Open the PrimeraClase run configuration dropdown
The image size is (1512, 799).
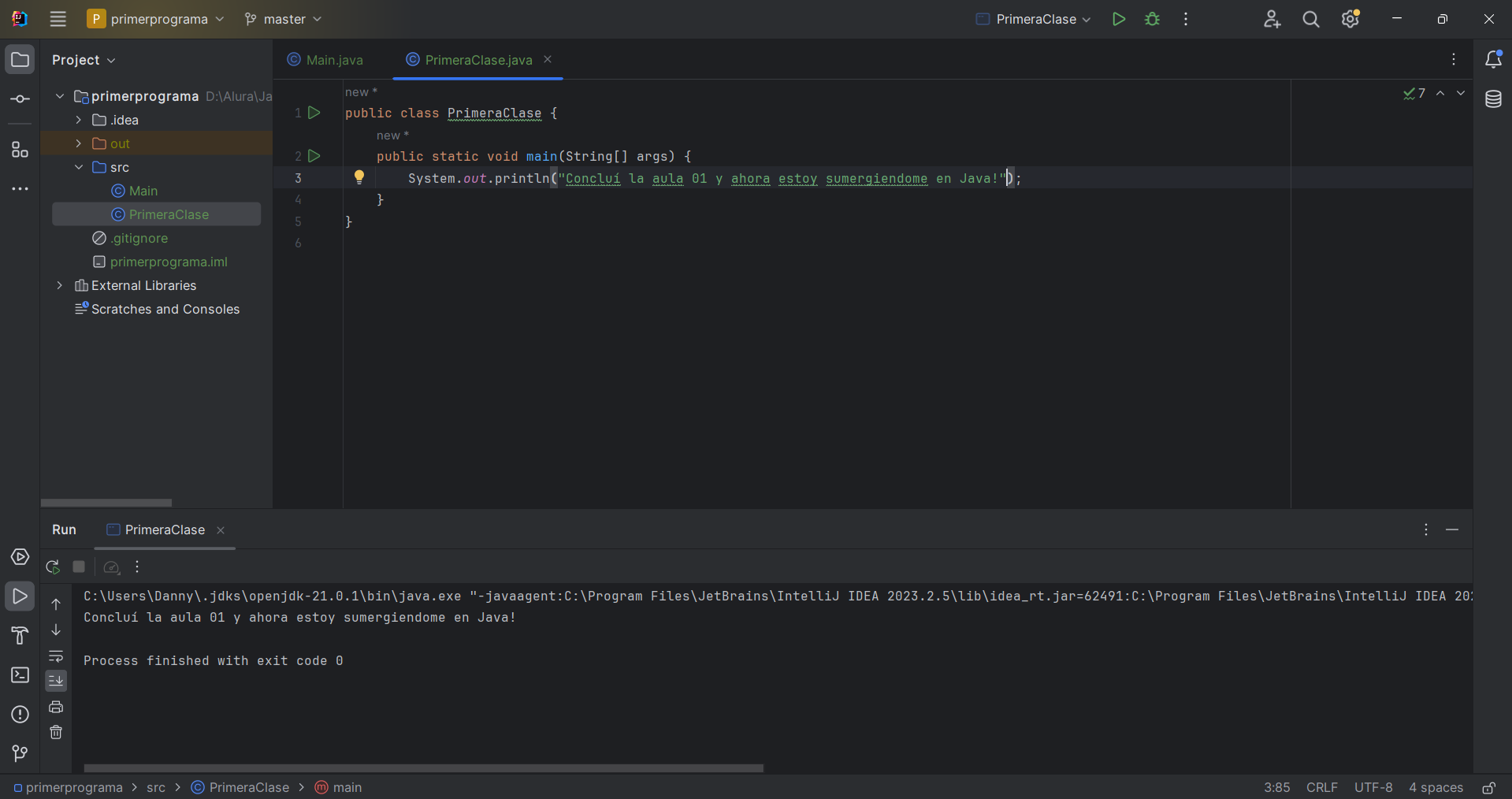coord(1033,19)
